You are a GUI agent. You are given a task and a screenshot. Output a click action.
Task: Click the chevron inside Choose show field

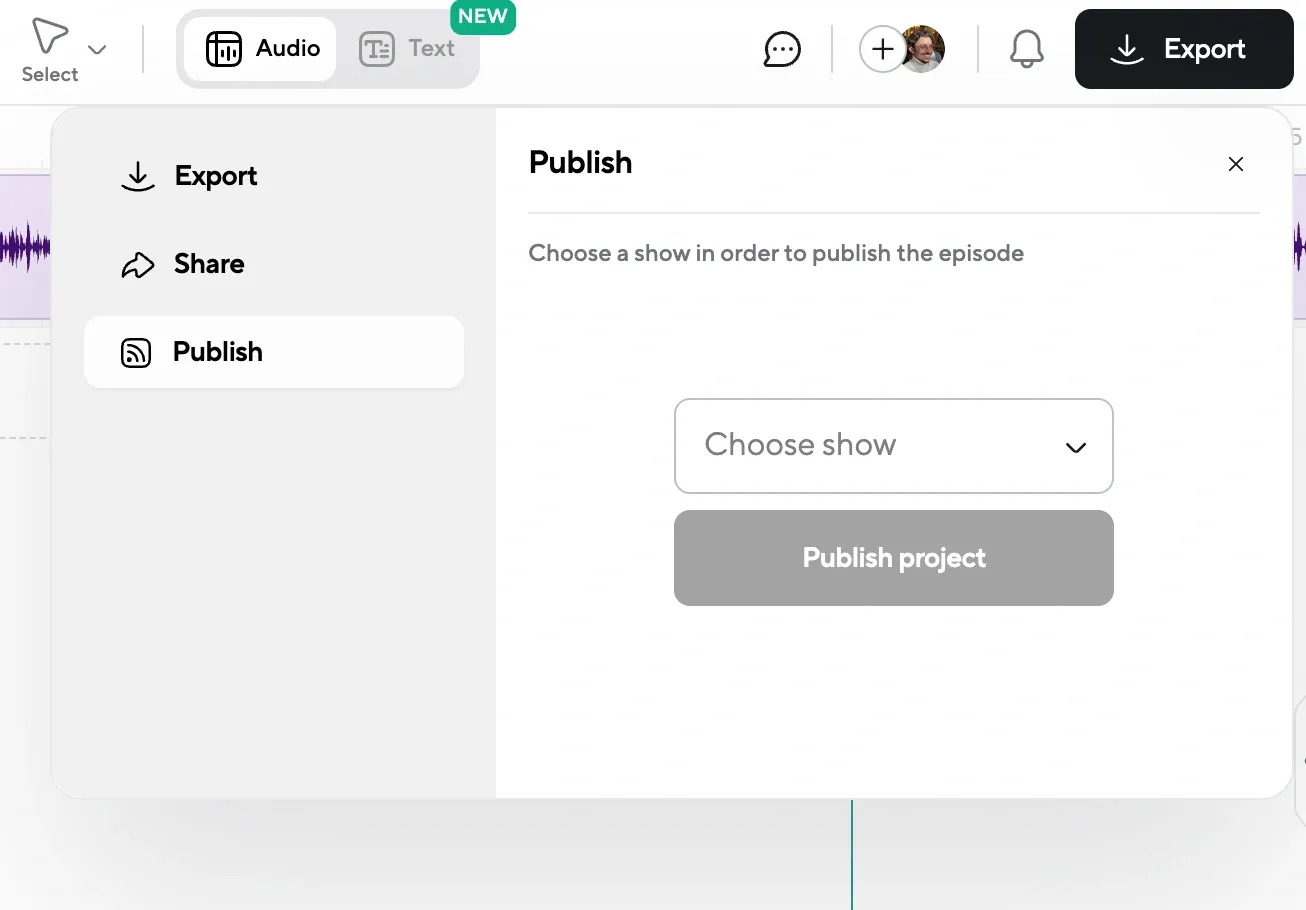click(x=1076, y=447)
